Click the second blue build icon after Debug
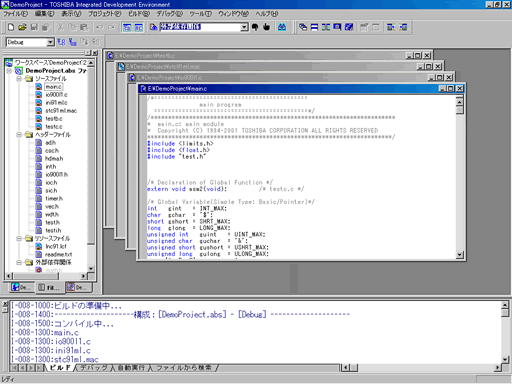This screenshot has height=384, width=512. 73,42
